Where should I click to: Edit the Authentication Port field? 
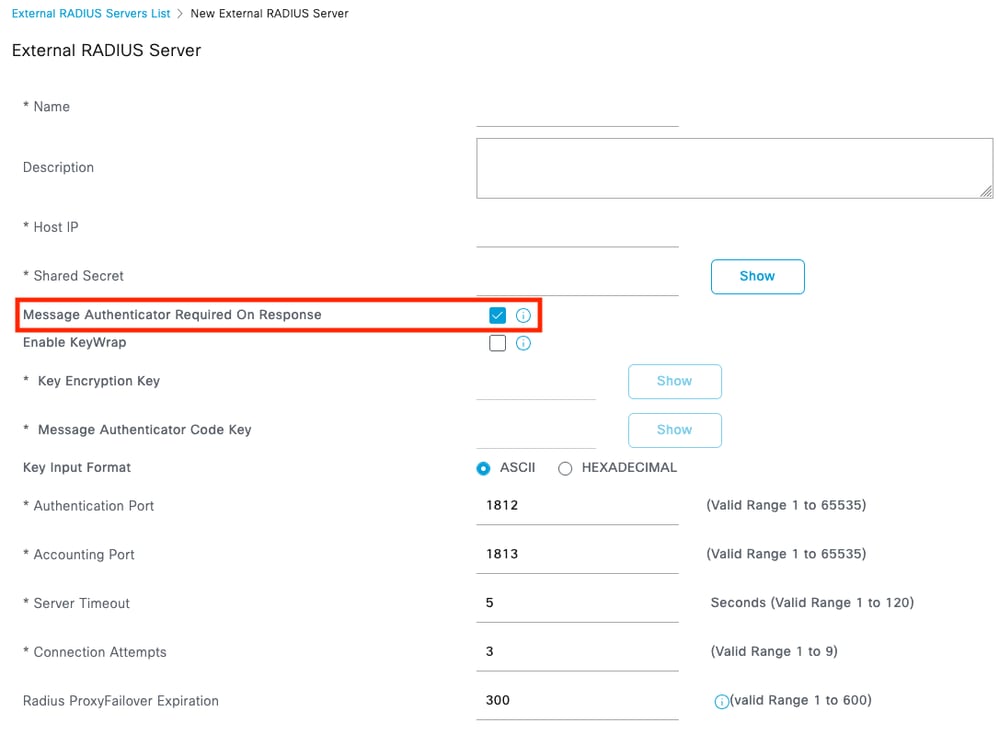(x=577, y=506)
